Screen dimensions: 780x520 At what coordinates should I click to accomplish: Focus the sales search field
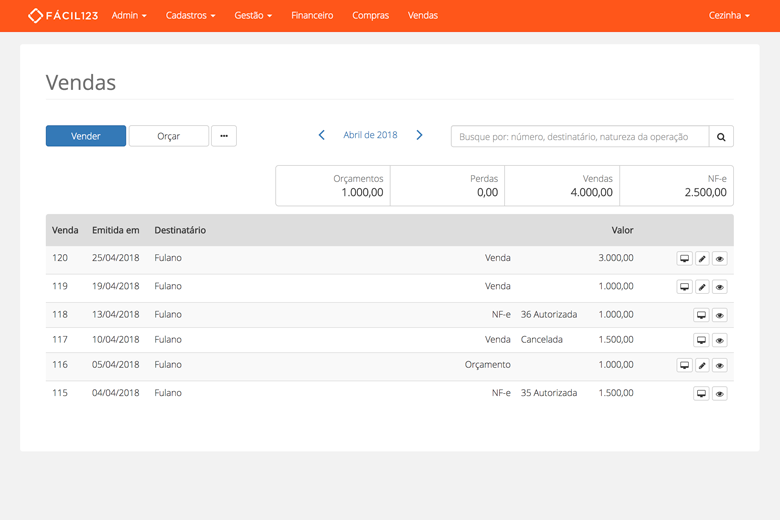coord(580,136)
